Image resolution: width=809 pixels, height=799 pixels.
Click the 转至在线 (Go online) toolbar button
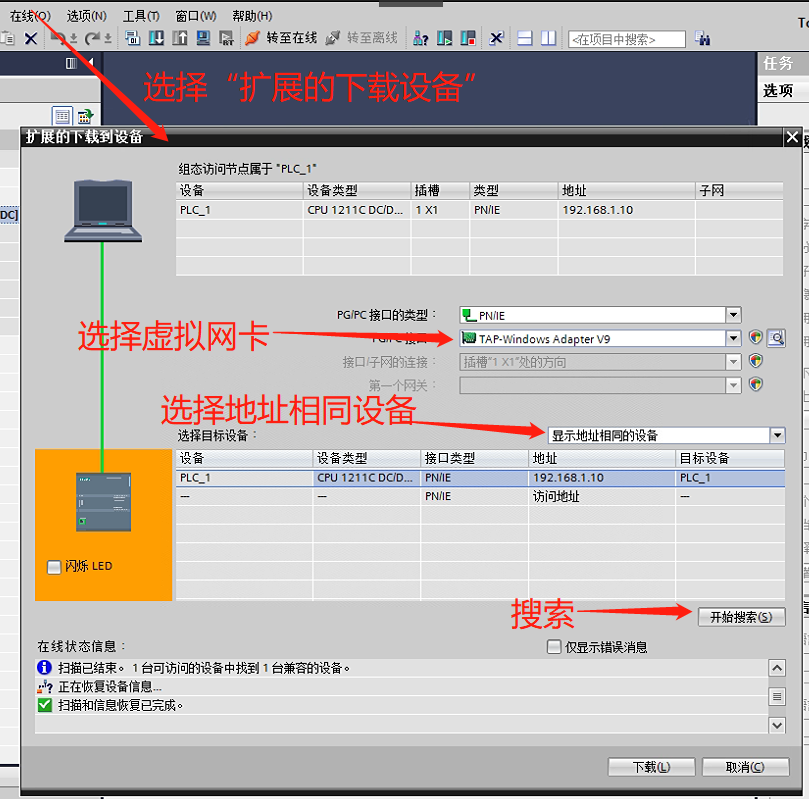[281, 38]
